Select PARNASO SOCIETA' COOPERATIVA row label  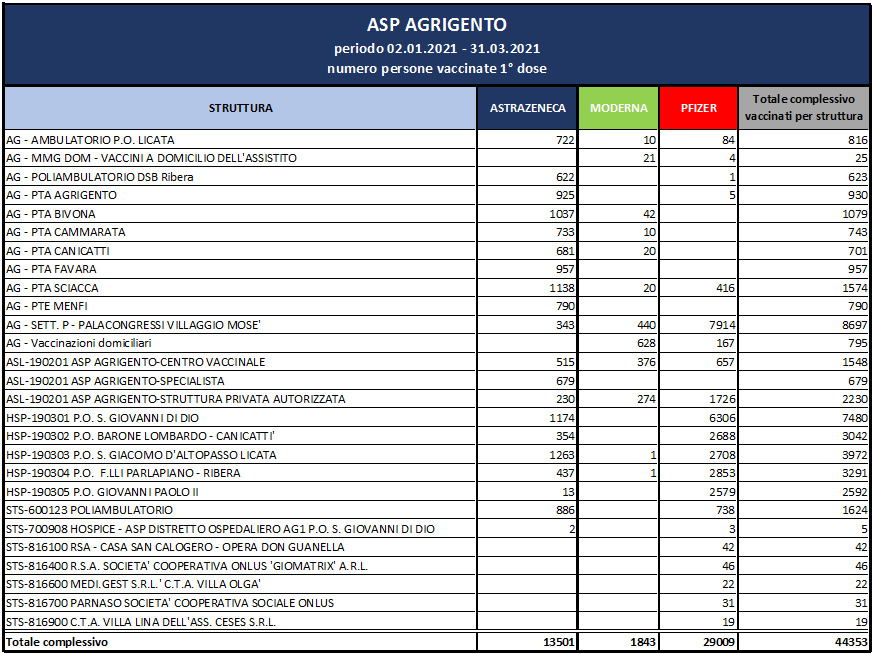pyautogui.click(x=170, y=603)
